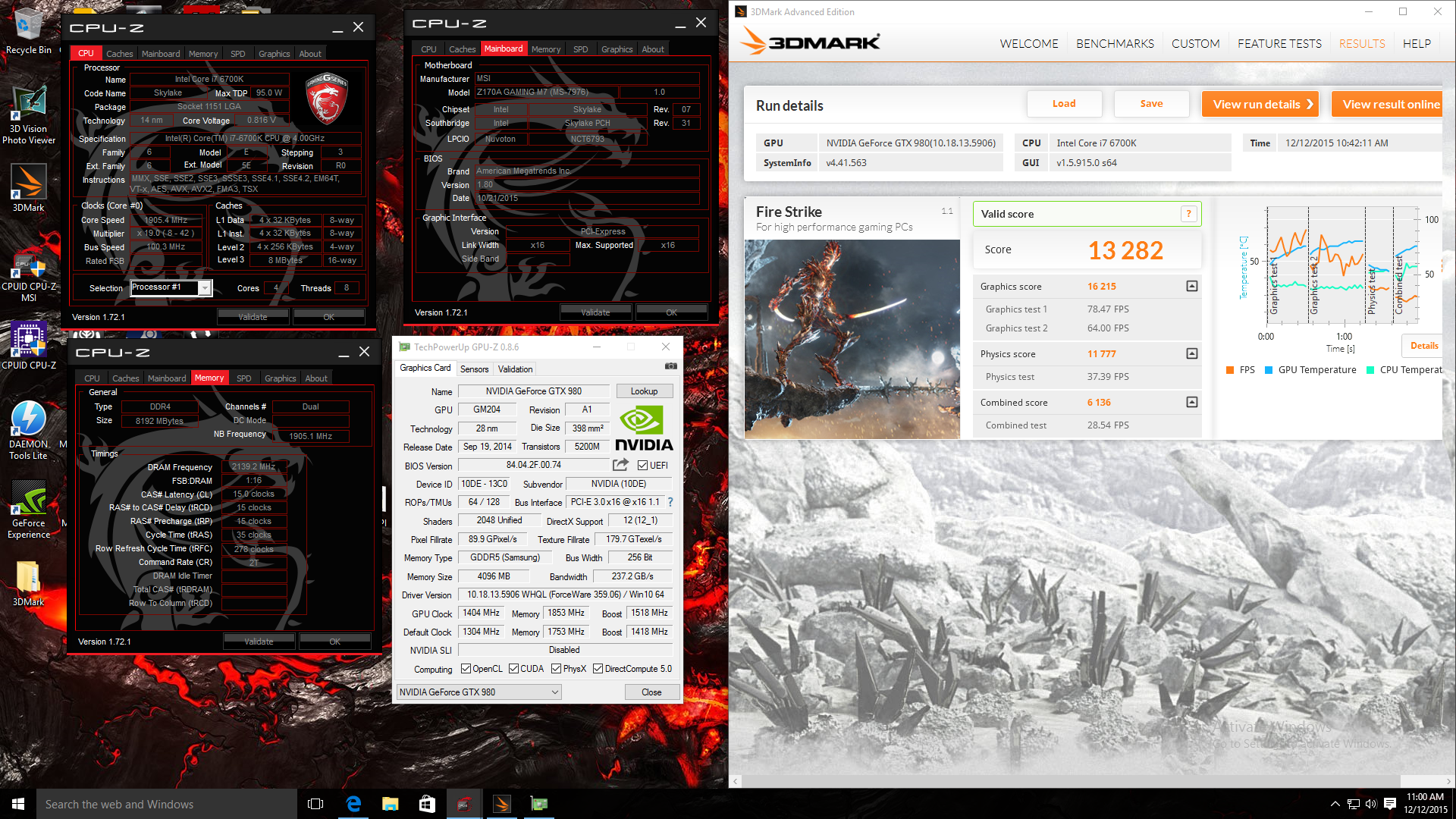Click the blue GPU Temperature legend swatch

click(x=1269, y=370)
